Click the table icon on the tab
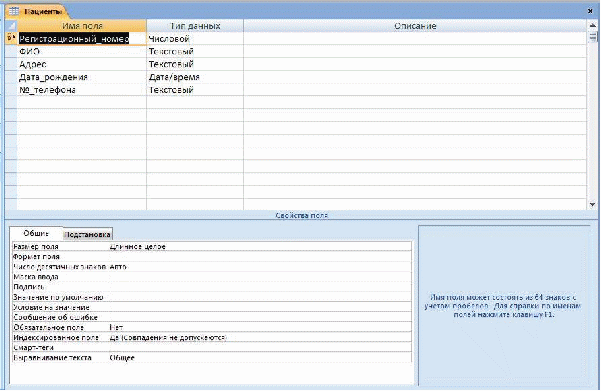 [14, 11]
